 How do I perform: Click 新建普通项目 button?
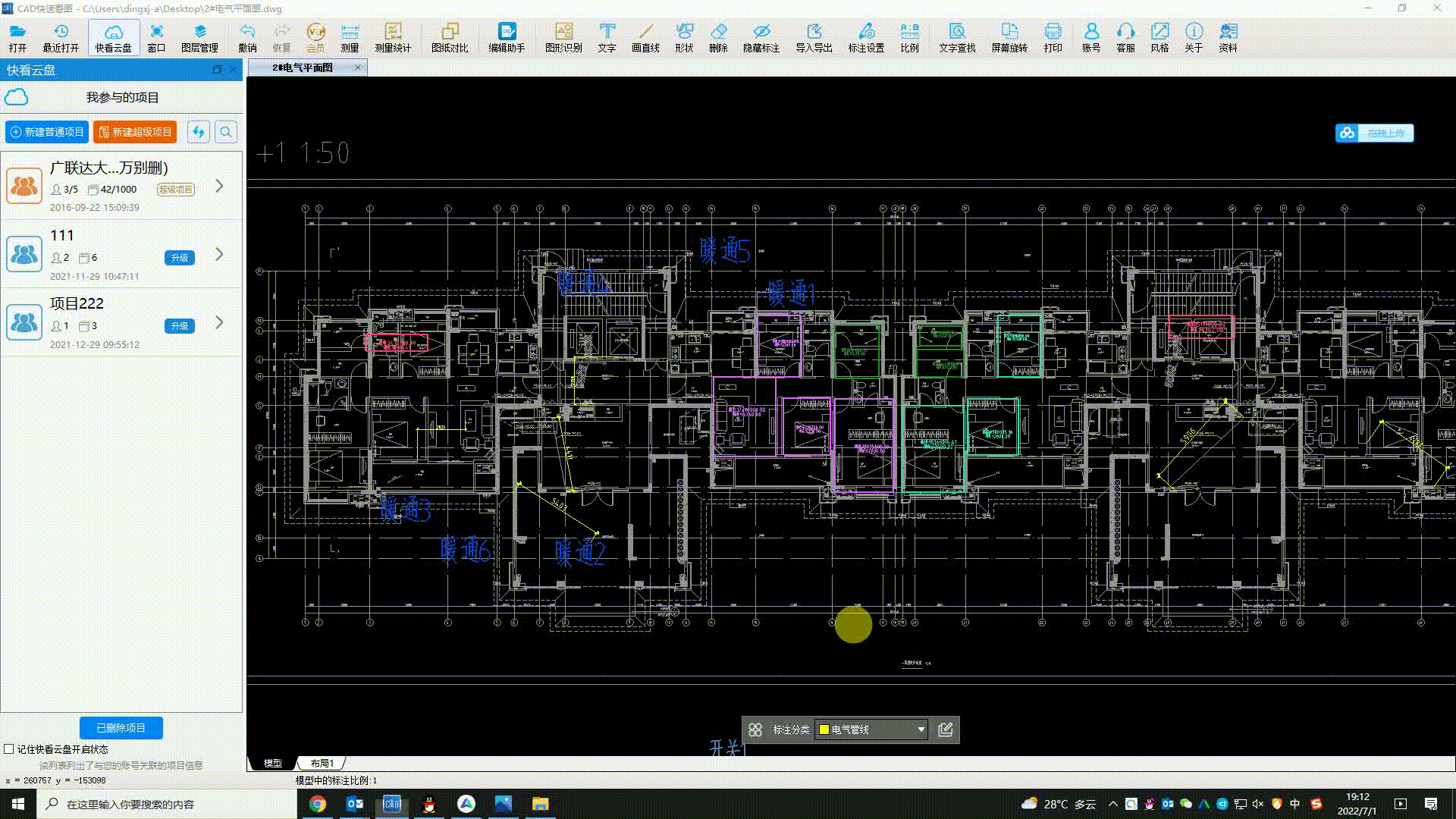[x=47, y=132]
